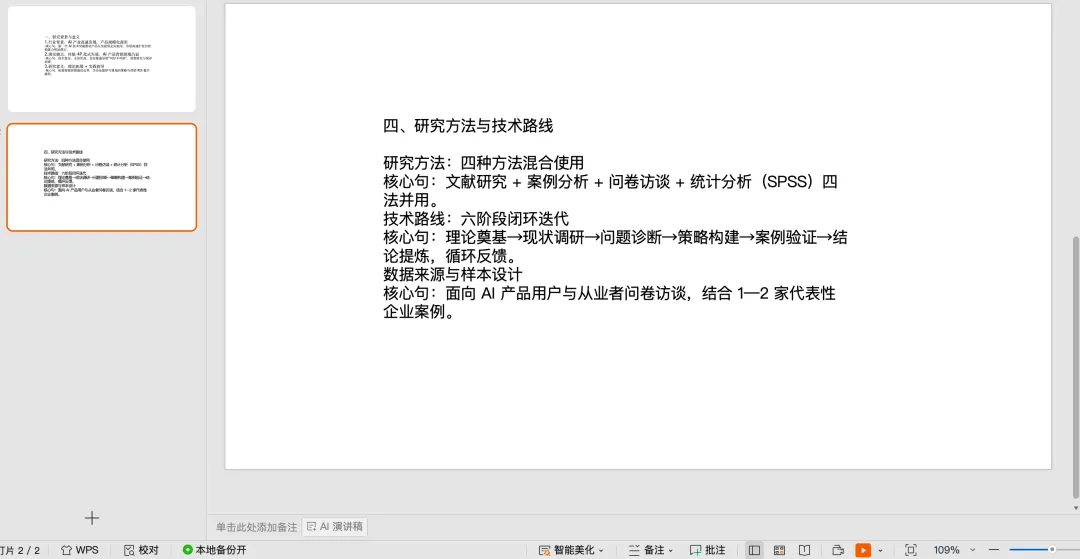Click the line '技术路线：六阶段闭环迭代'
1080x559 pixels.
[476, 219]
